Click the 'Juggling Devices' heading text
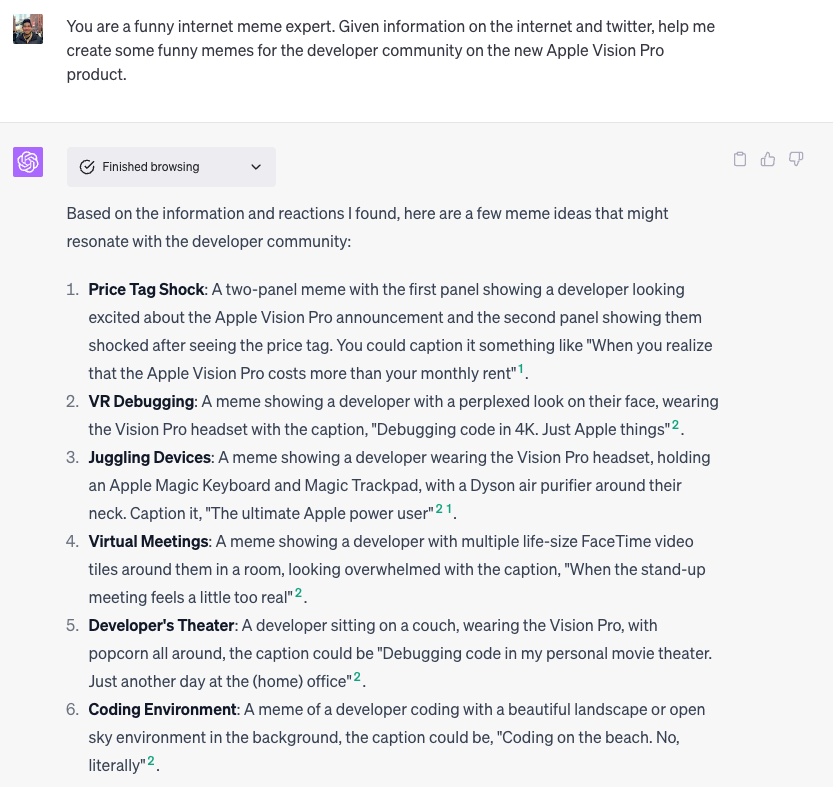 [x=149, y=458]
